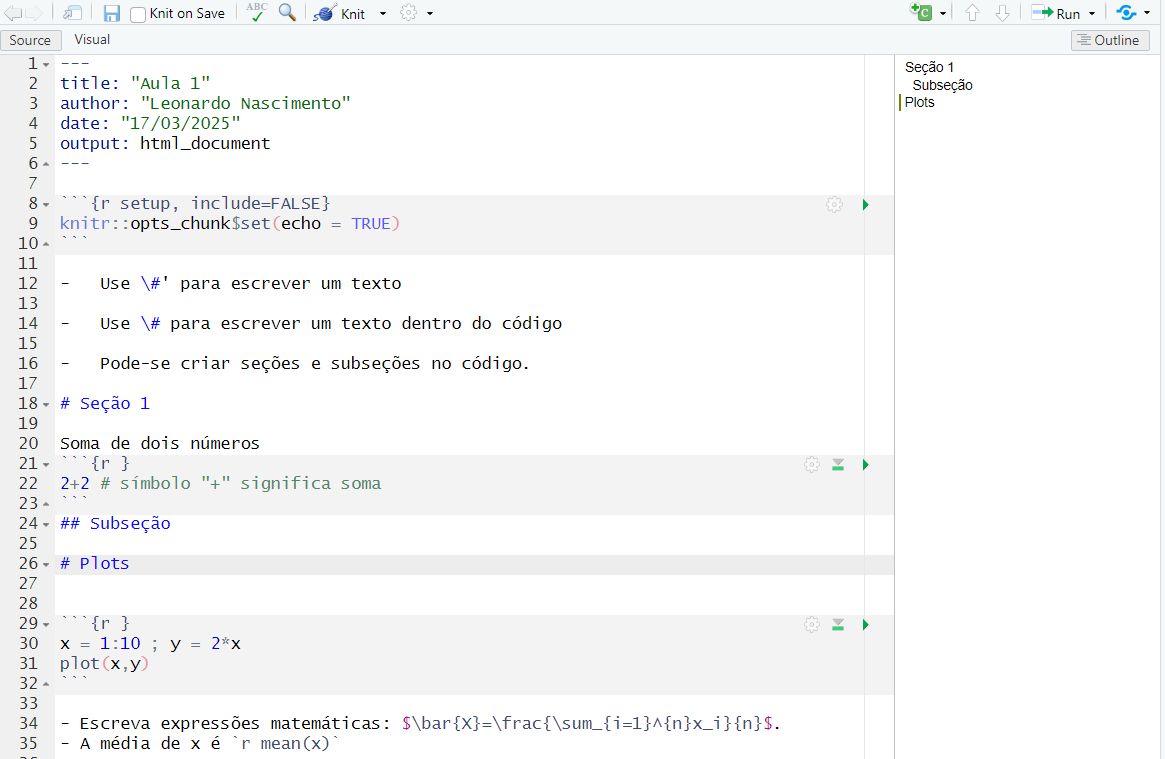Viewport: 1165px width, 759px height.
Task: Expand dropdown beside toolbar gear icon
Action: pos(429,13)
